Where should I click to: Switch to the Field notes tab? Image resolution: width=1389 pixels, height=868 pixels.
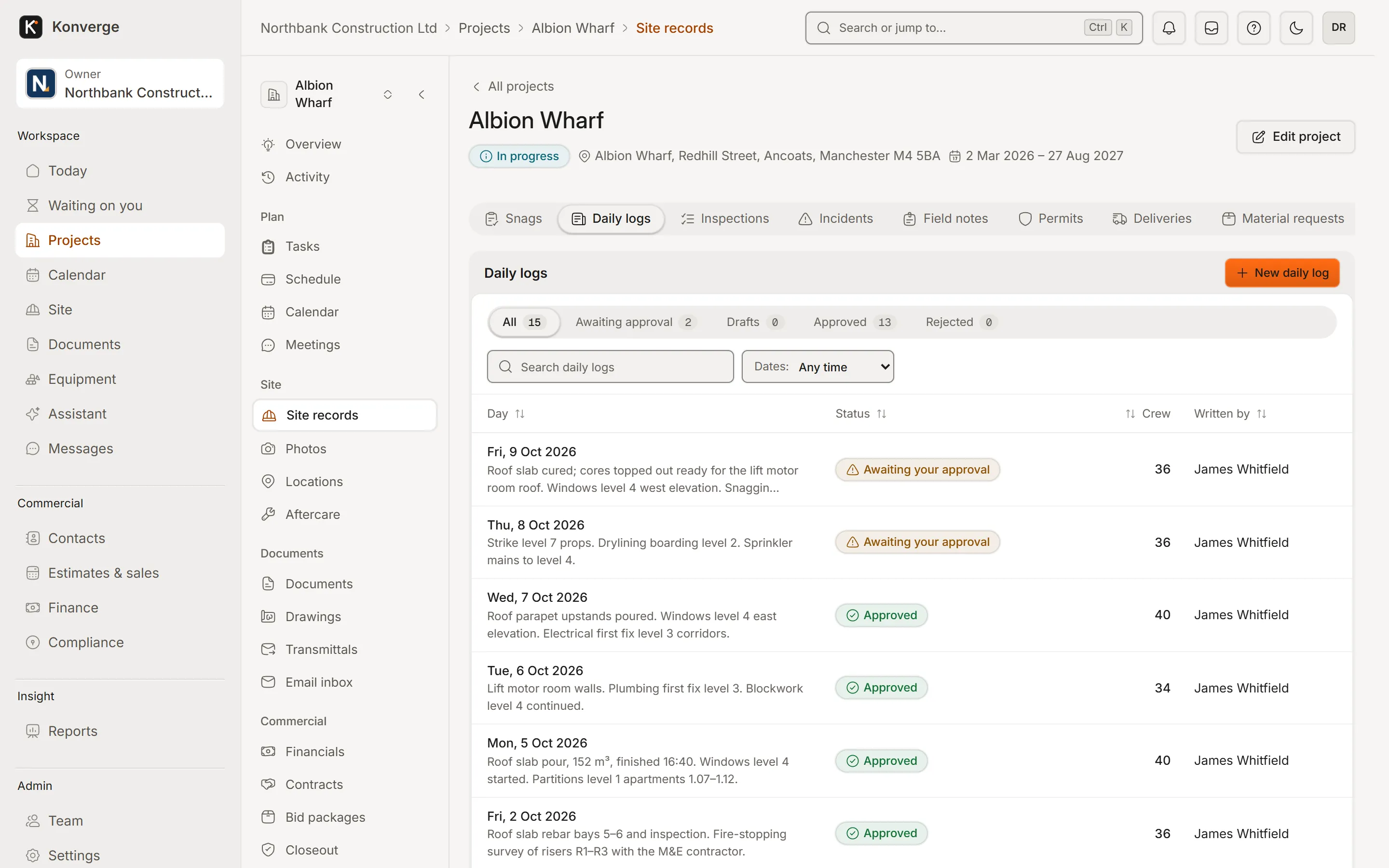945,219
